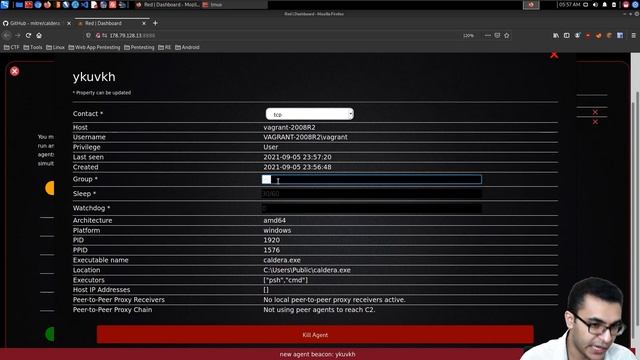The height and width of the screenshot is (360, 640).
Task: Select the host value vagrant-2008R2
Action: point(289,127)
